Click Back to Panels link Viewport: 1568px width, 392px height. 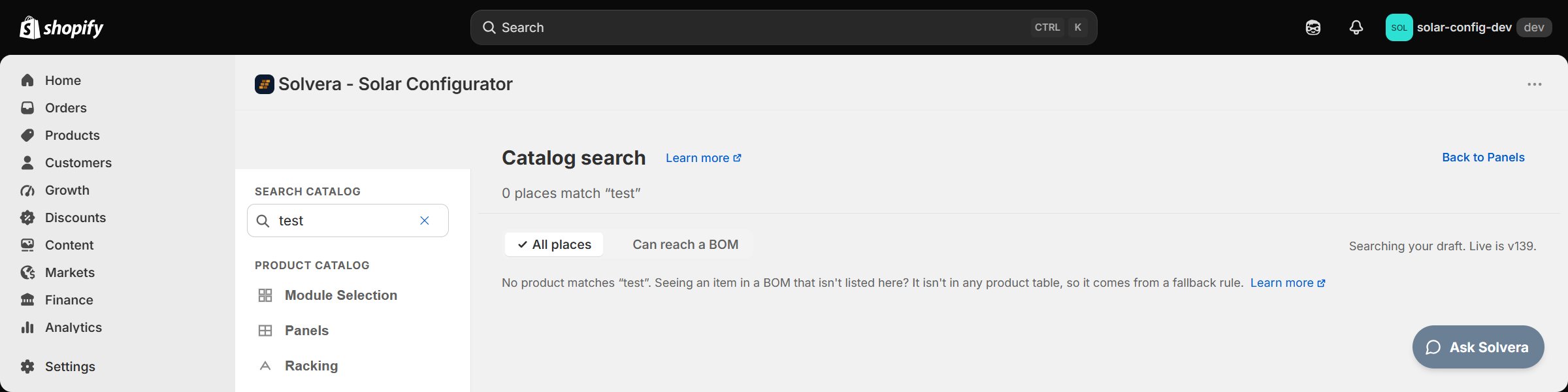(1483, 157)
